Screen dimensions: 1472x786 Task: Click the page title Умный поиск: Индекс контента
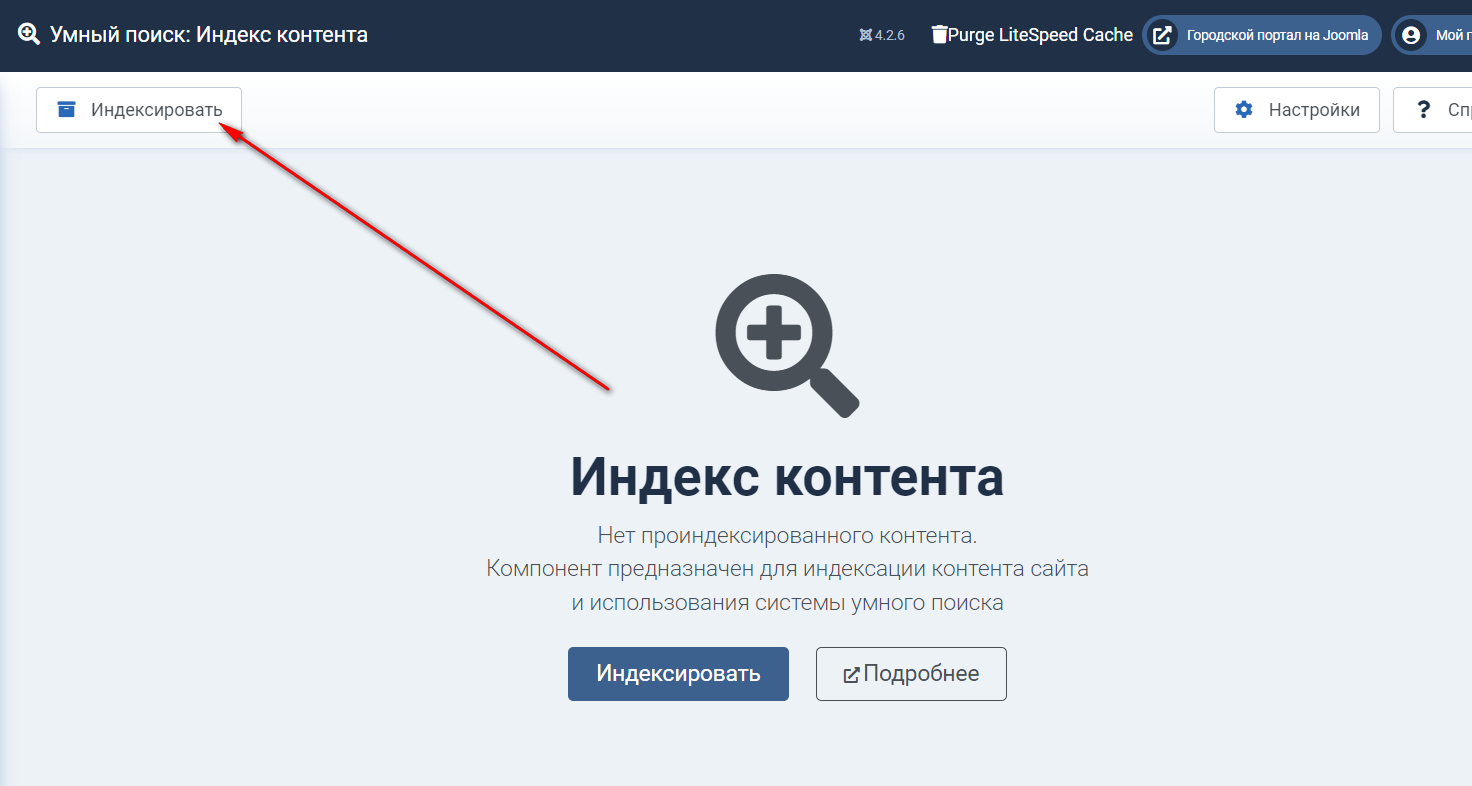point(209,35)
